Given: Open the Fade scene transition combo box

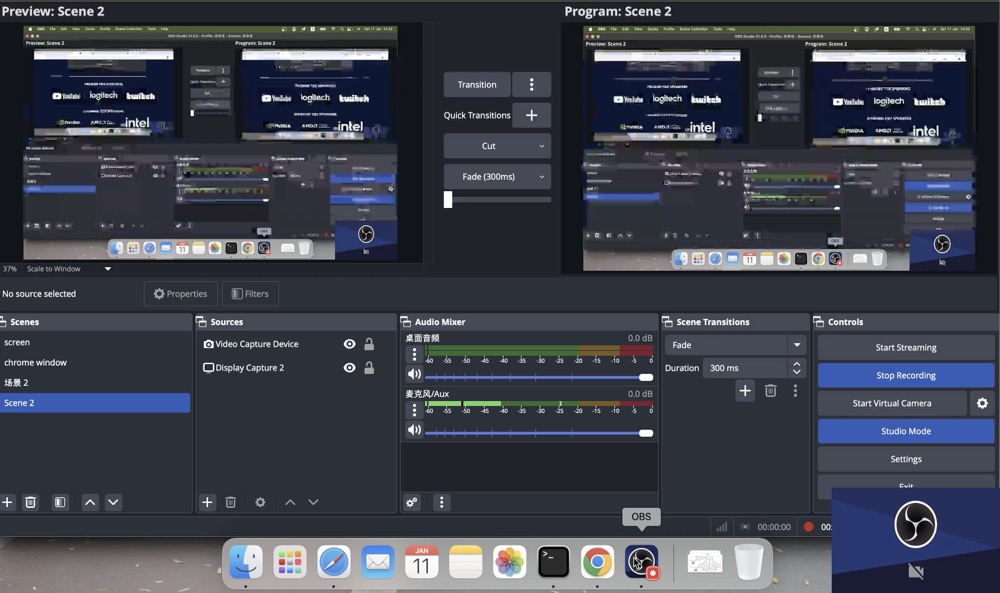Looking at the screenshot, I should pyautogui.click(x=735, y=345).
